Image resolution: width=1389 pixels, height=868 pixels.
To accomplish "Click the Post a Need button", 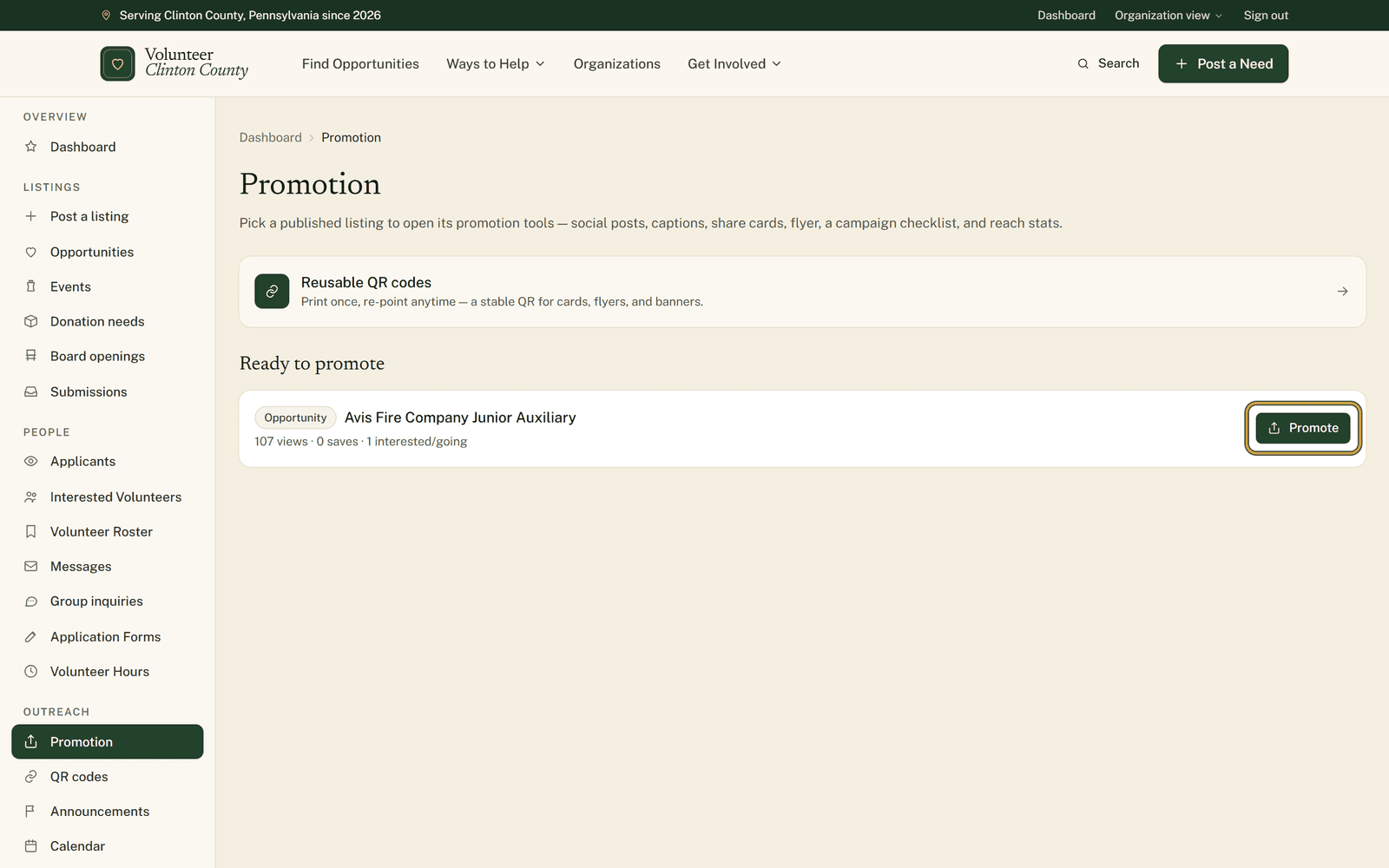I will (x=1223, y=63).
